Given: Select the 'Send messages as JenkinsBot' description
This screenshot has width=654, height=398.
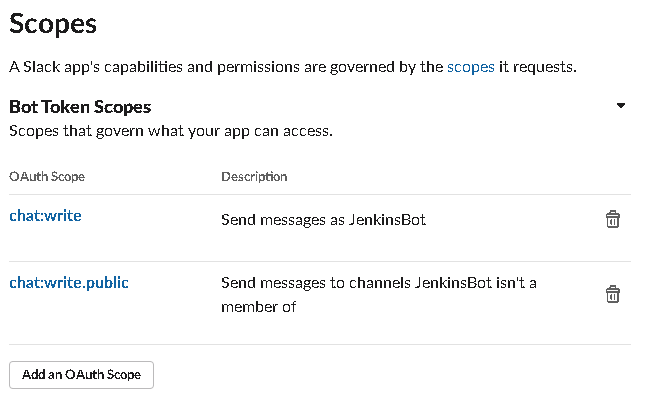Looking at the screenshot, I should click(323, 220).
